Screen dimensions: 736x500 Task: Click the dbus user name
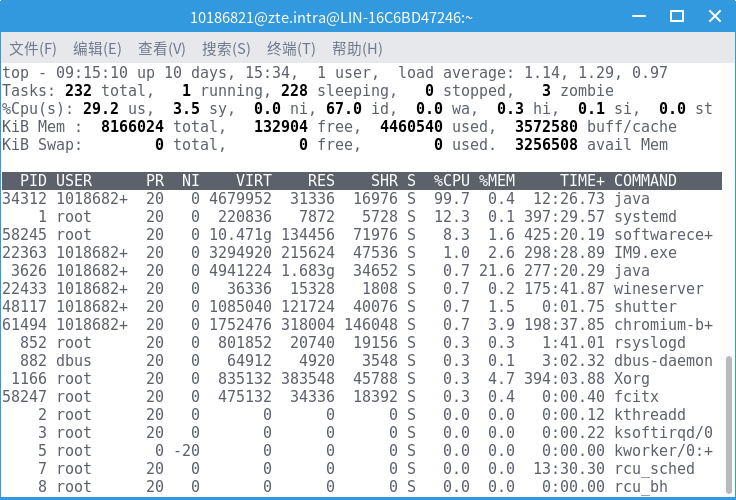click(x=74, y=361)
